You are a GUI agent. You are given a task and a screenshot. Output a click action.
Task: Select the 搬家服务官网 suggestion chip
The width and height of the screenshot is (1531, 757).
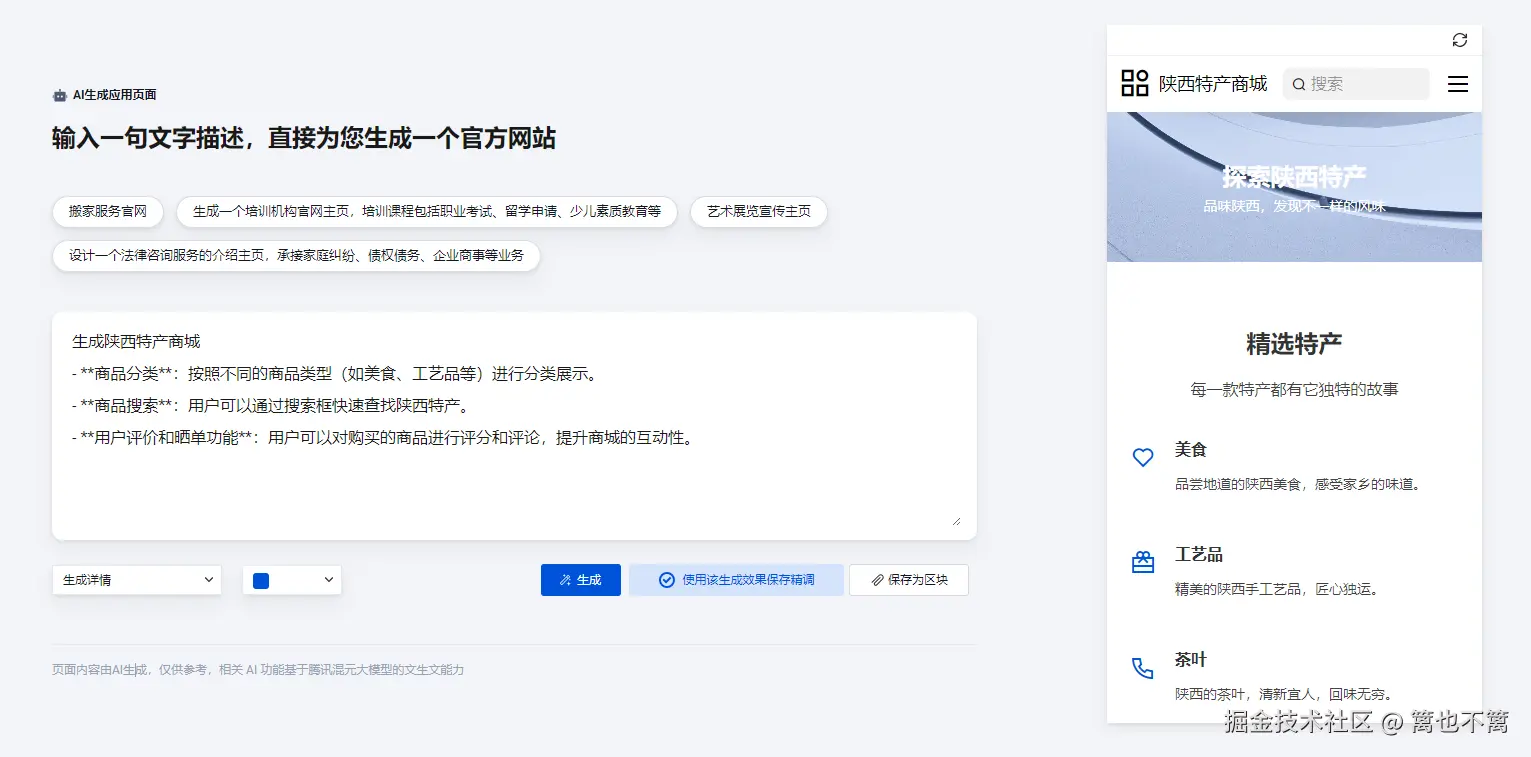[108, 212]
